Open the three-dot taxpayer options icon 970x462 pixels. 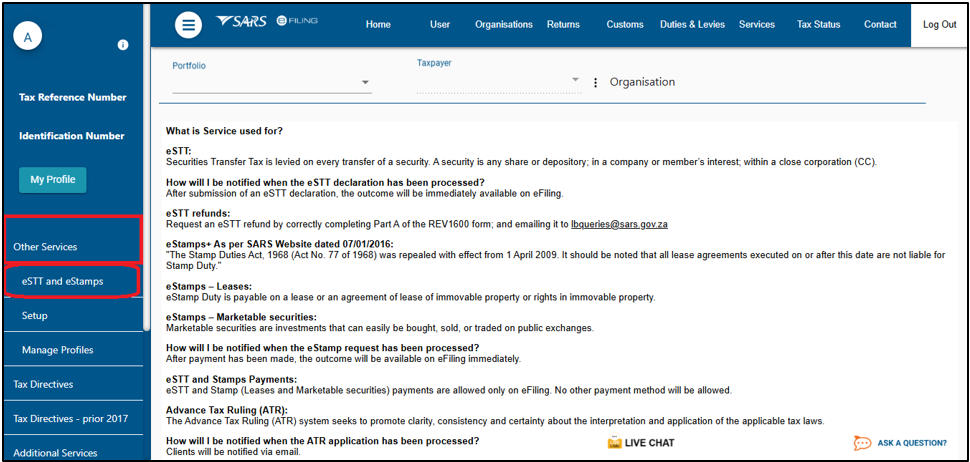click(595, 82)
